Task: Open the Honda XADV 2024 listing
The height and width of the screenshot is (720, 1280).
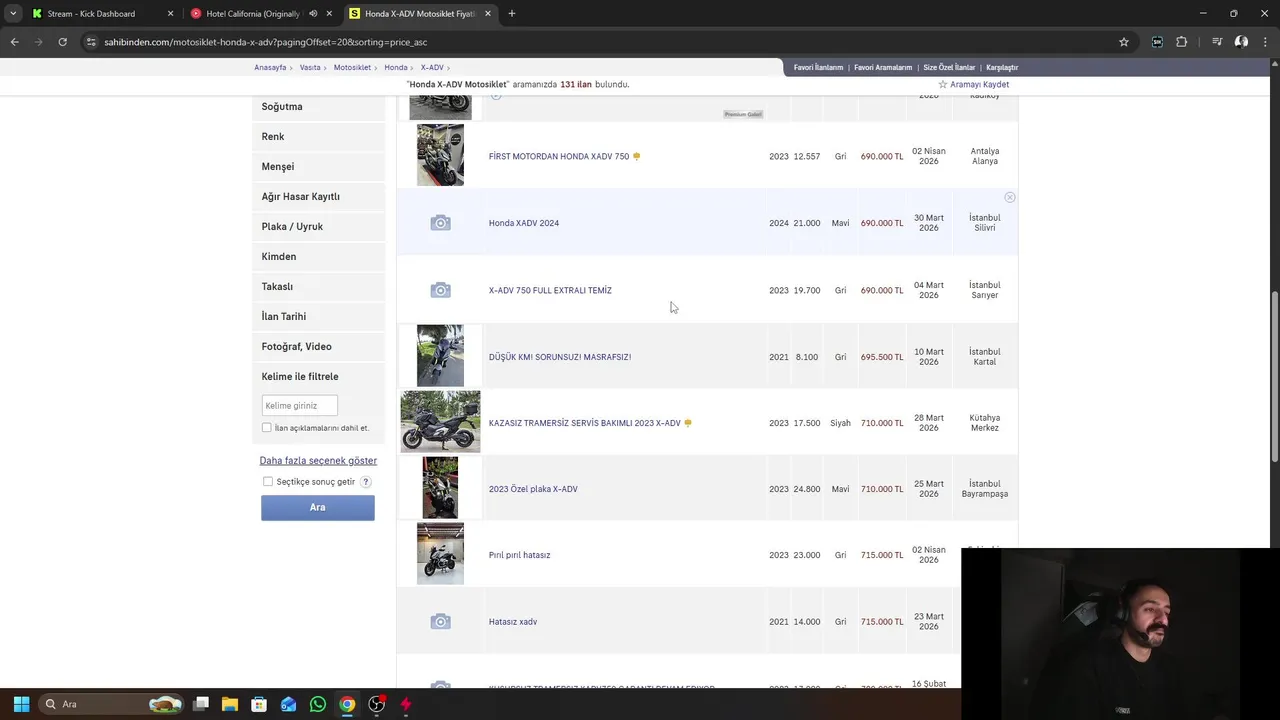Action: pyautogui.click(x=524, y=223)
